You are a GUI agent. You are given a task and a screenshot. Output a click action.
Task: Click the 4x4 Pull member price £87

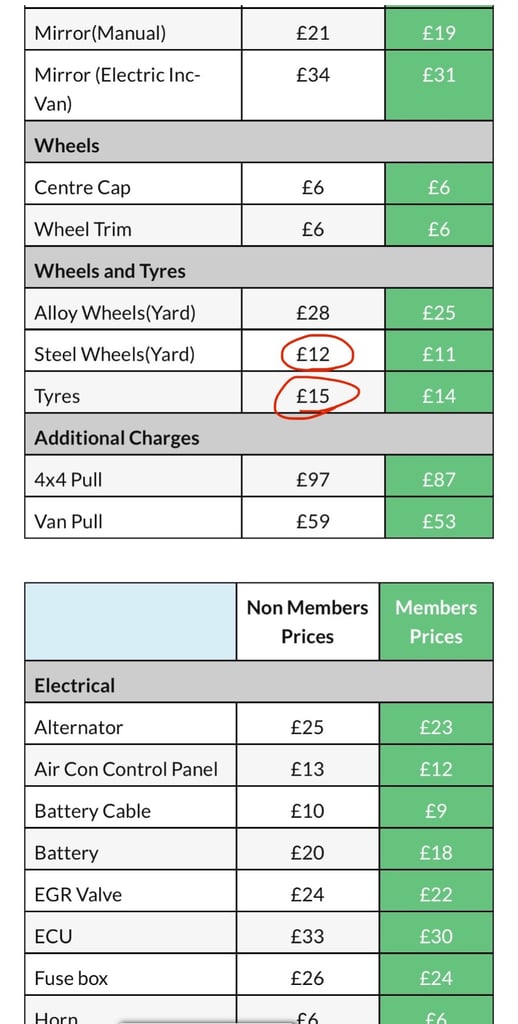[439, 480]
